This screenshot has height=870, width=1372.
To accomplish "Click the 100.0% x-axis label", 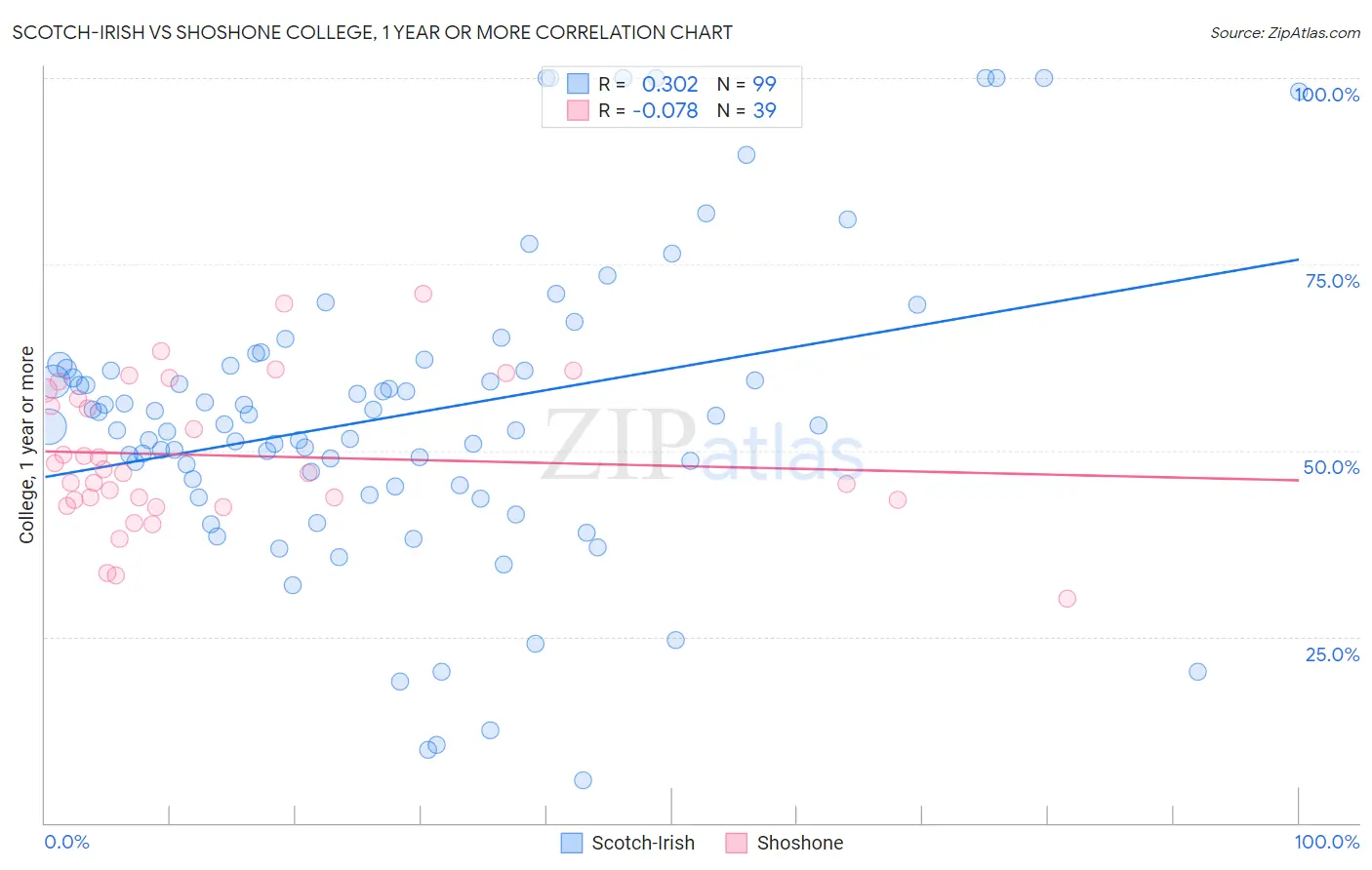I will tap(1327, 842).
